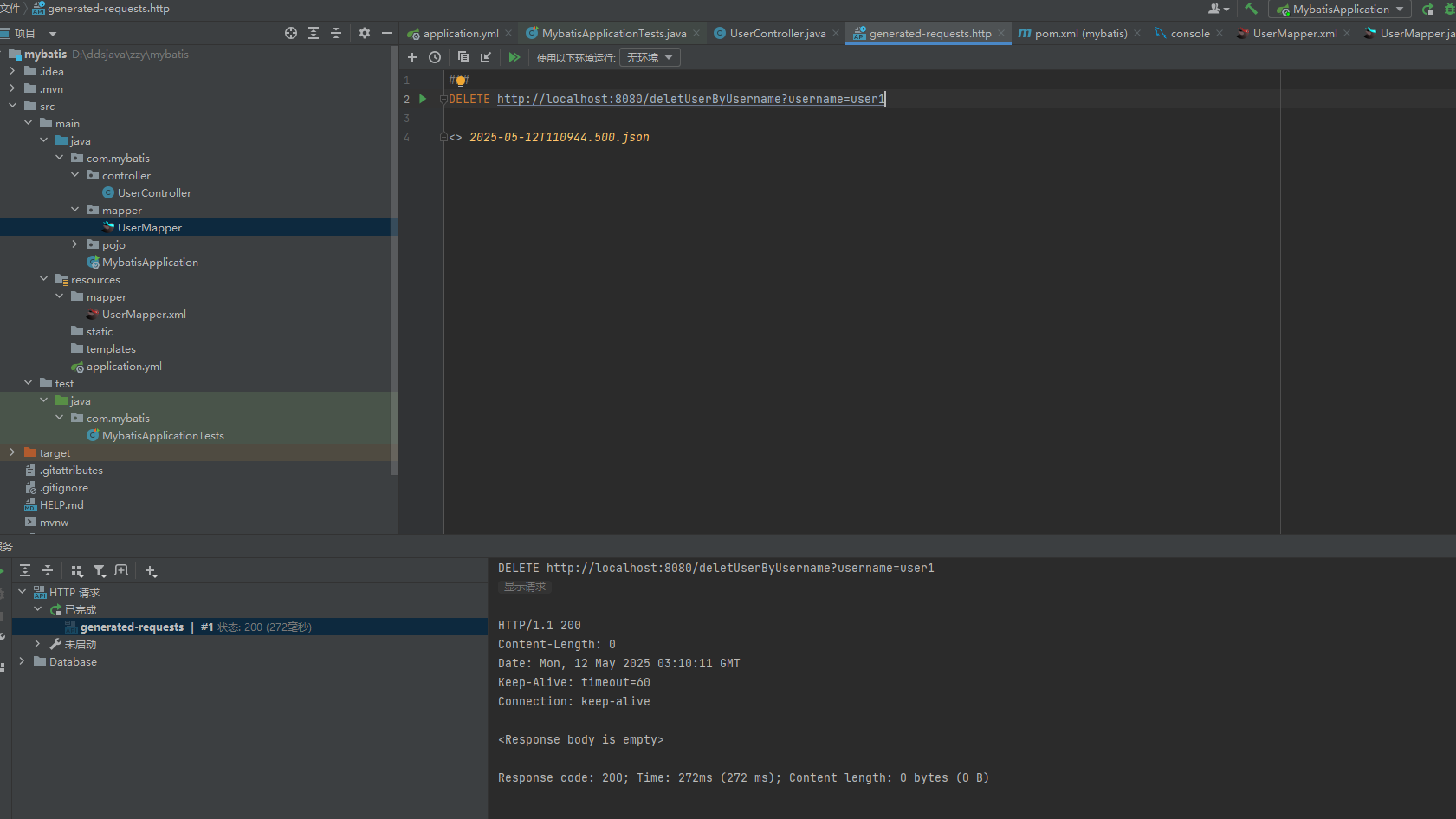
Task: Collapse the controller package
Action: pyautogui.click(x=74, y=175)
